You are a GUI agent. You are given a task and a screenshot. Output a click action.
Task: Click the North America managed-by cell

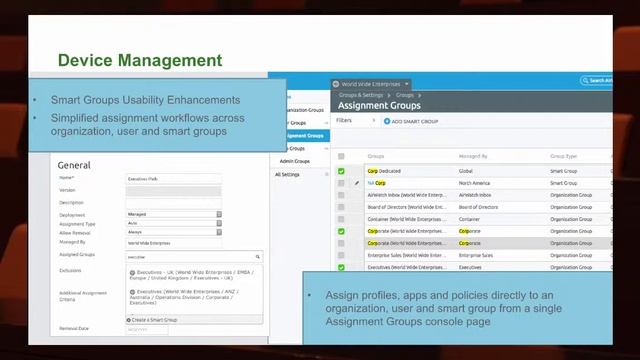click(474, 183)
